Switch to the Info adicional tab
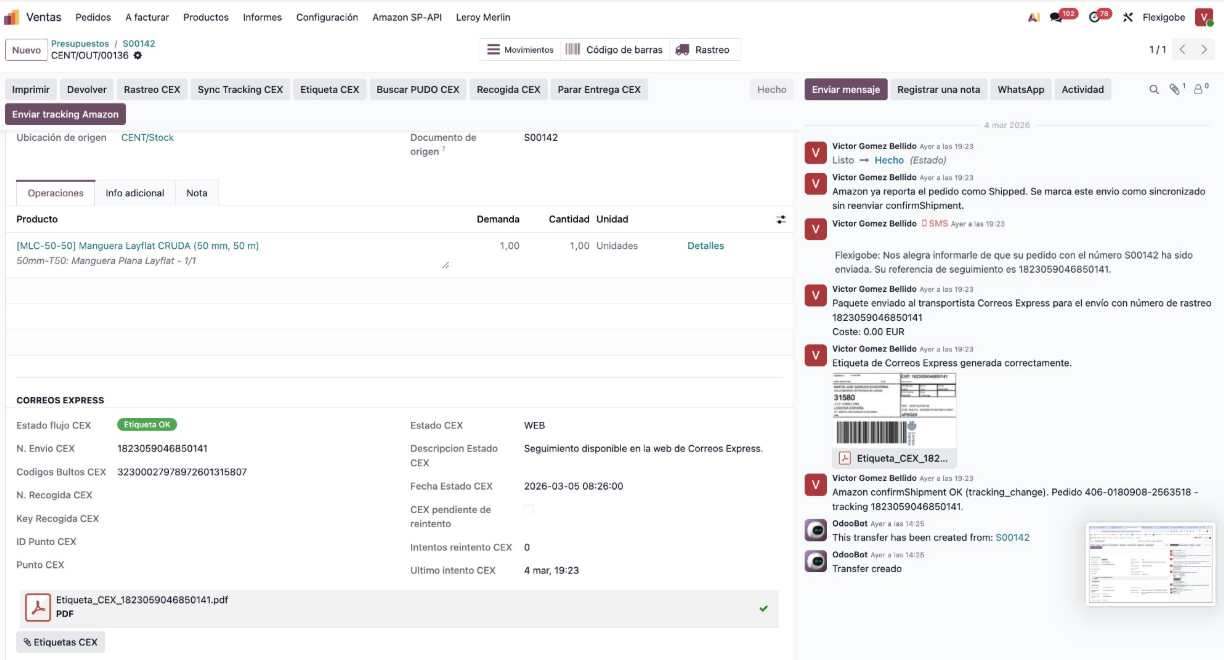This screenshot has height=660, width=1224. click(135, 193)
